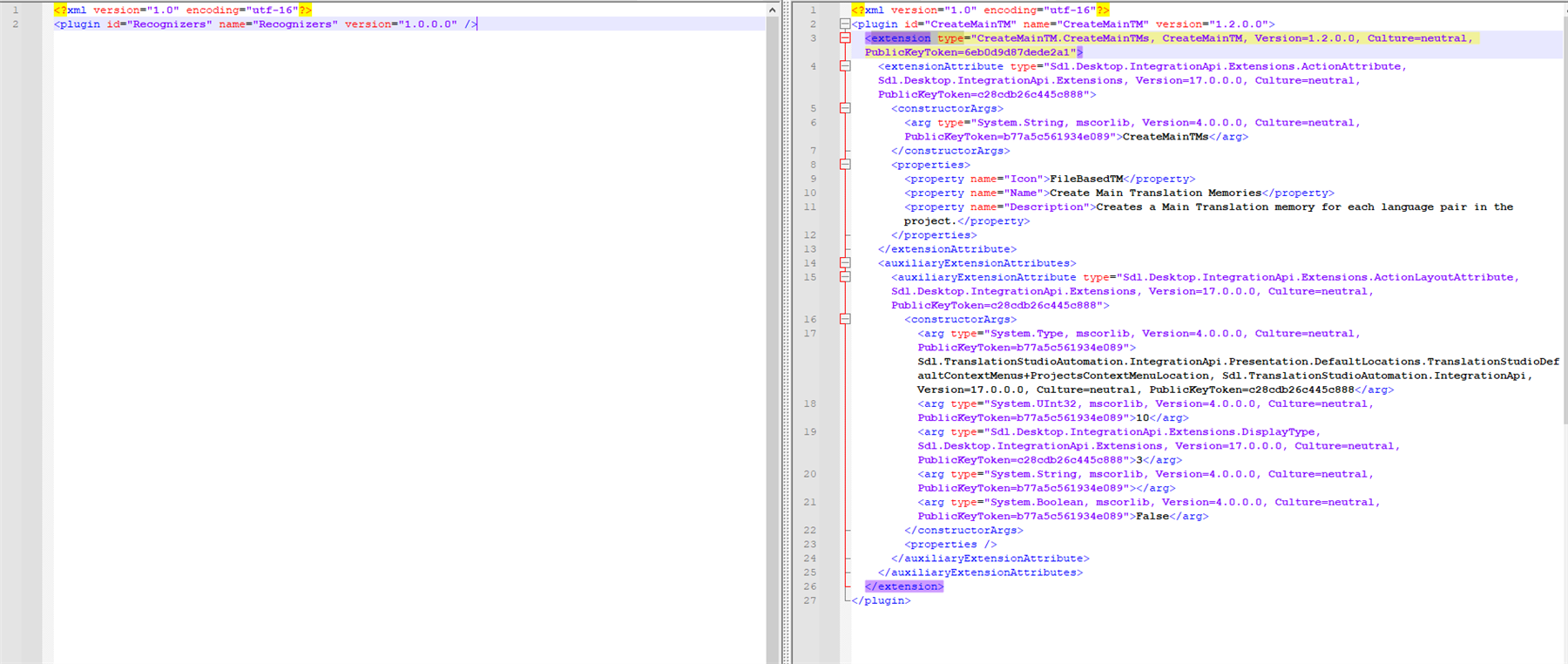The width and height of the screenshot is (1568, 664).
Task: Click the FileBasedTM icon property value
Action: (1086, 179)
